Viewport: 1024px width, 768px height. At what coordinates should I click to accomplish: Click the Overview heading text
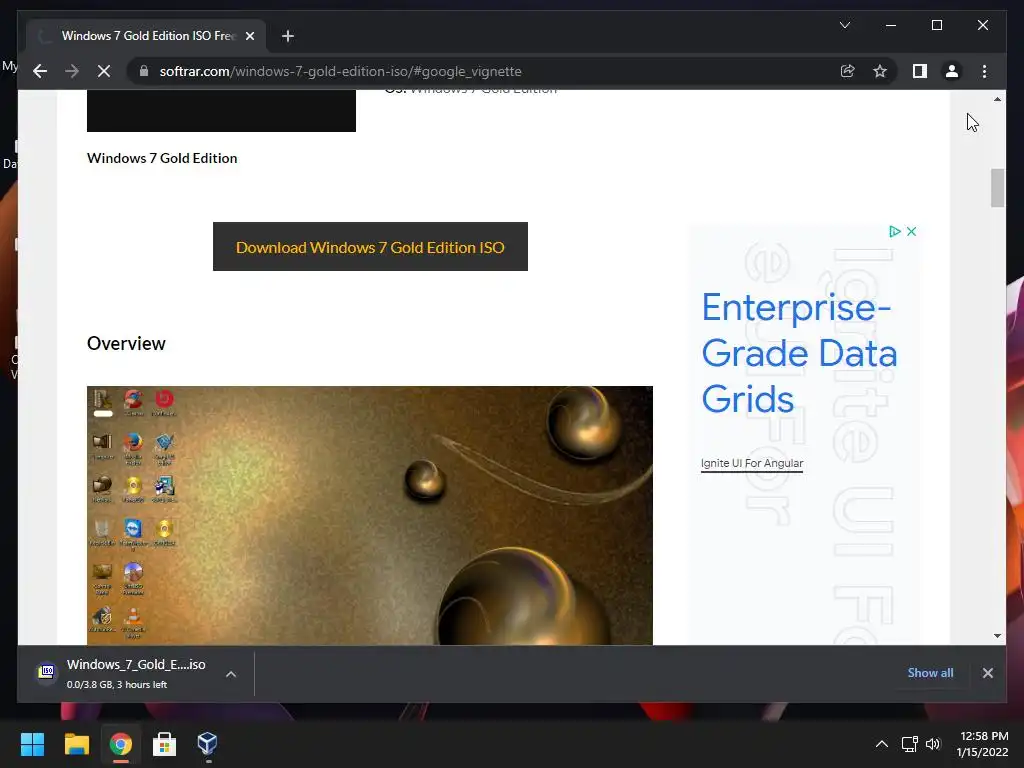pyautogui.click(x=126, y=344)
